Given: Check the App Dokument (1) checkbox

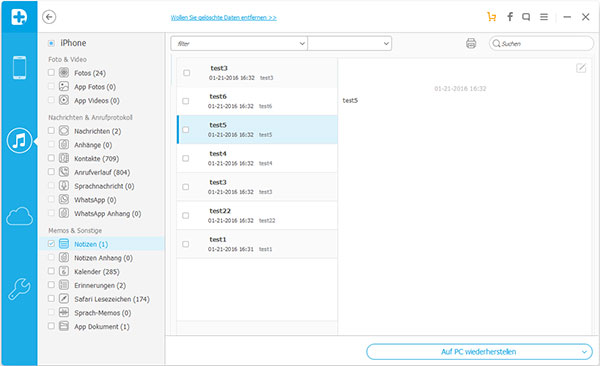Looking at the screenshot, I should pos(51,326).
